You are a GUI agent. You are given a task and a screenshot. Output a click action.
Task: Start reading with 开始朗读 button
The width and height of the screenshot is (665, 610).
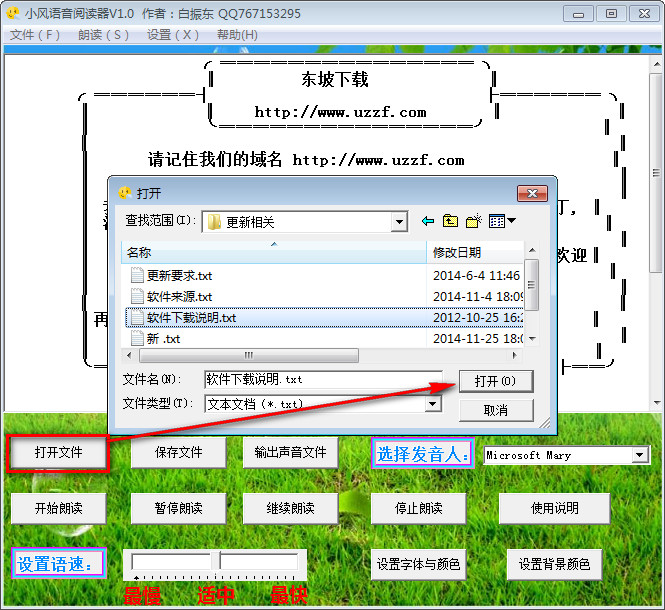tap(58, 508)
